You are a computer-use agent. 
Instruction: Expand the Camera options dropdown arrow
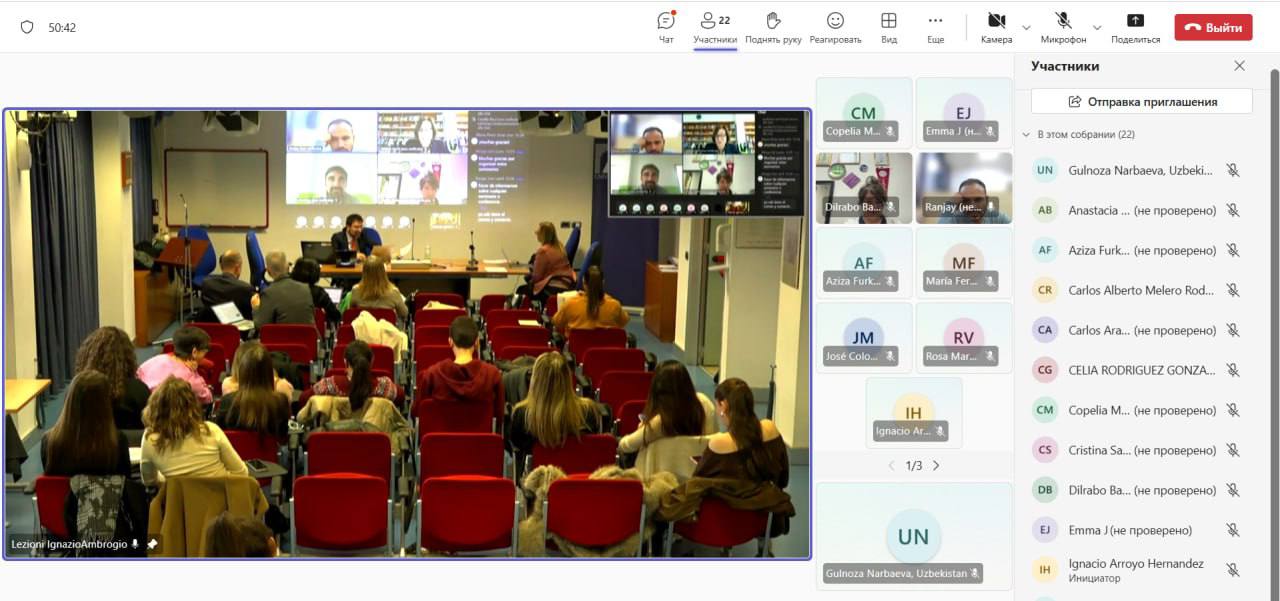tap(1026, 27)
